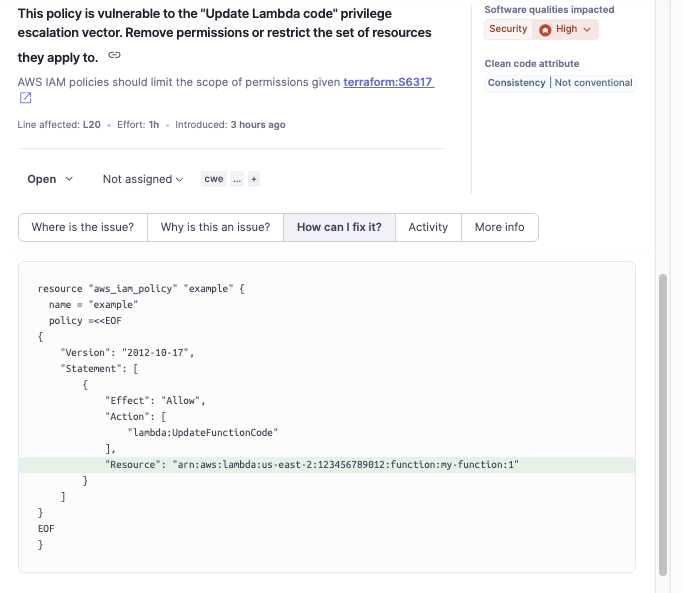The height and width of the screenshot is (593, 682).
Task: Click the L20 affected line label
Action: pyautogui.click(x=91, y=125)
